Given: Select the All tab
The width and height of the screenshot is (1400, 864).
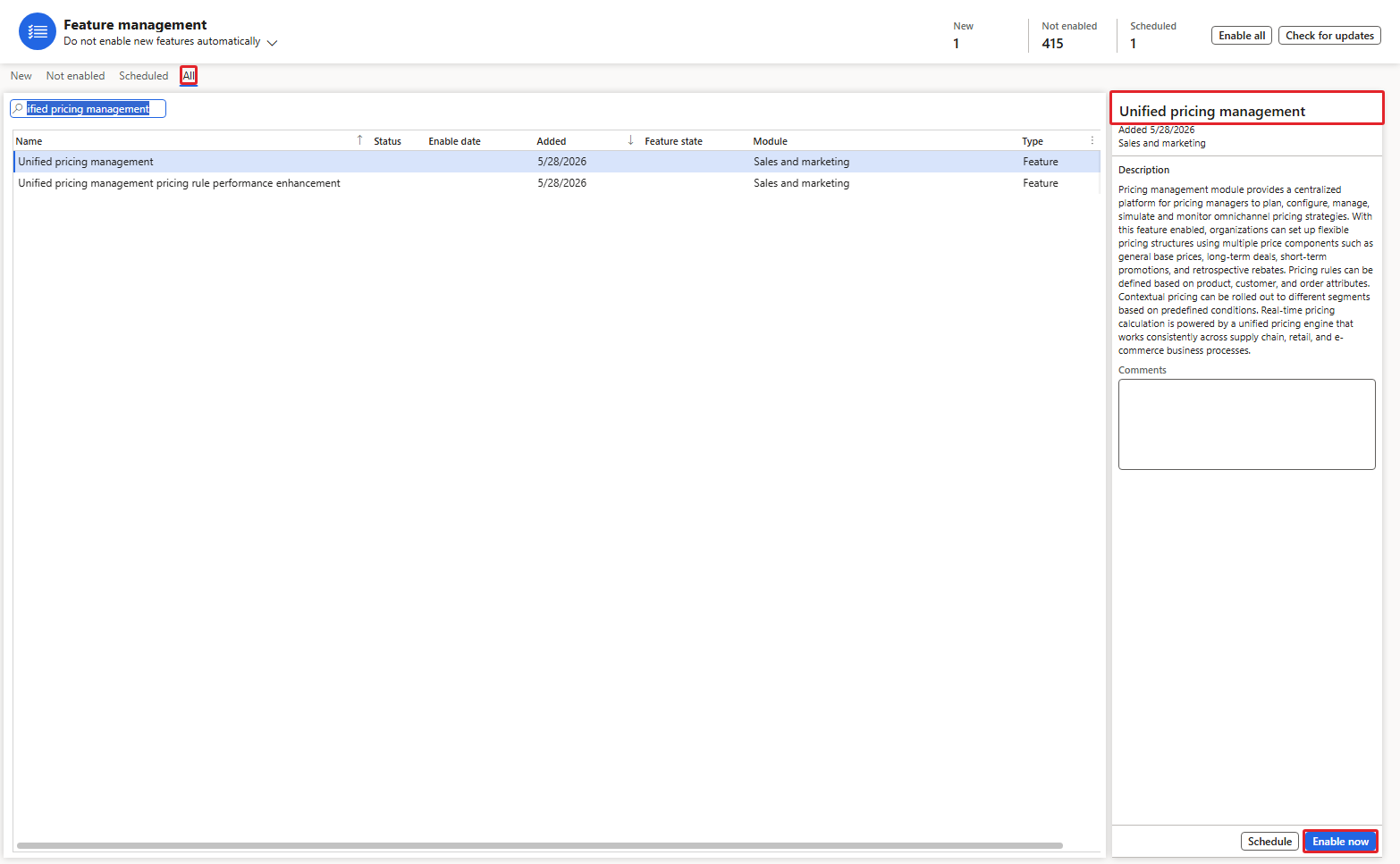Looking at the screenshot, I should pos(189,76).
